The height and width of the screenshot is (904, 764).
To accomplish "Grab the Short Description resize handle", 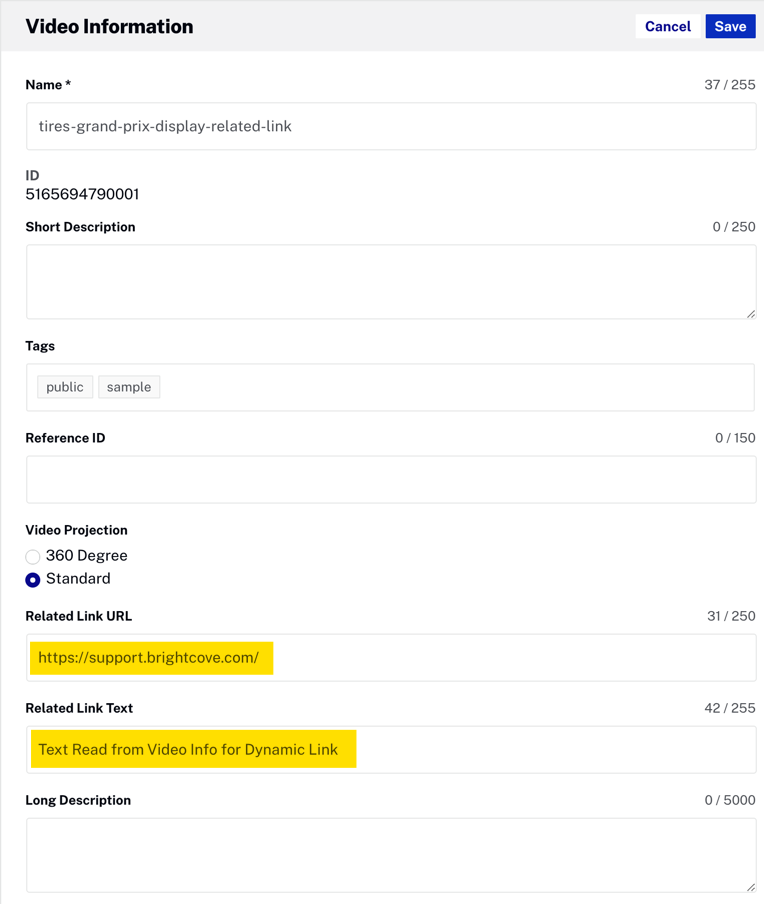I will [750, 313].
